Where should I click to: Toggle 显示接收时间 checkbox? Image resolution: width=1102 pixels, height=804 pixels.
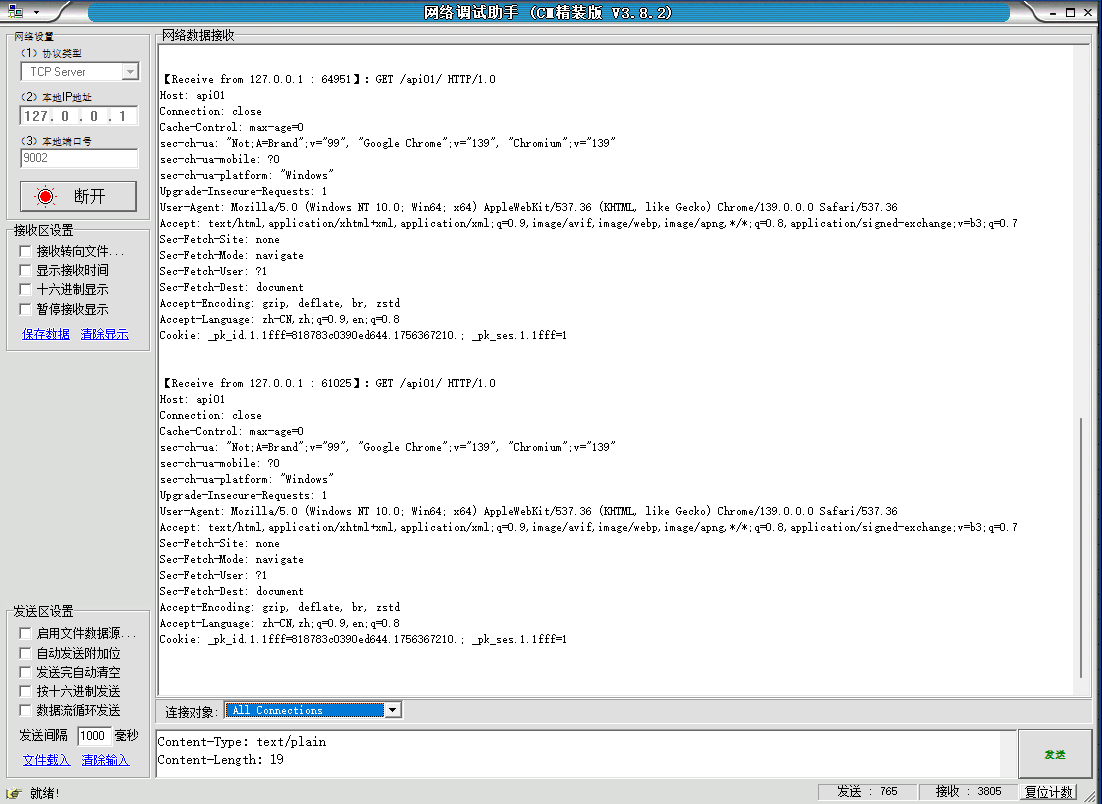coord(26,270)
